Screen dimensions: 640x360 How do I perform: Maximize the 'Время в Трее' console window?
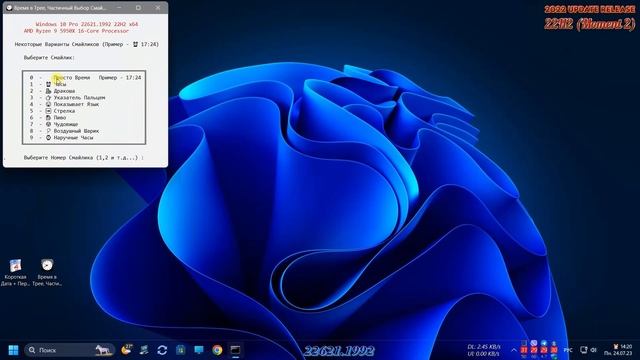click(x=138, y=8)
